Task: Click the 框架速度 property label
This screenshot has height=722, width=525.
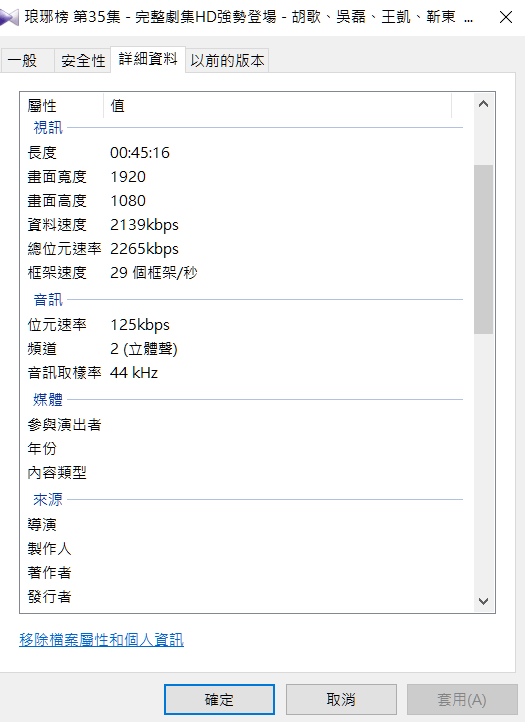Action: [x=57, y=273]
